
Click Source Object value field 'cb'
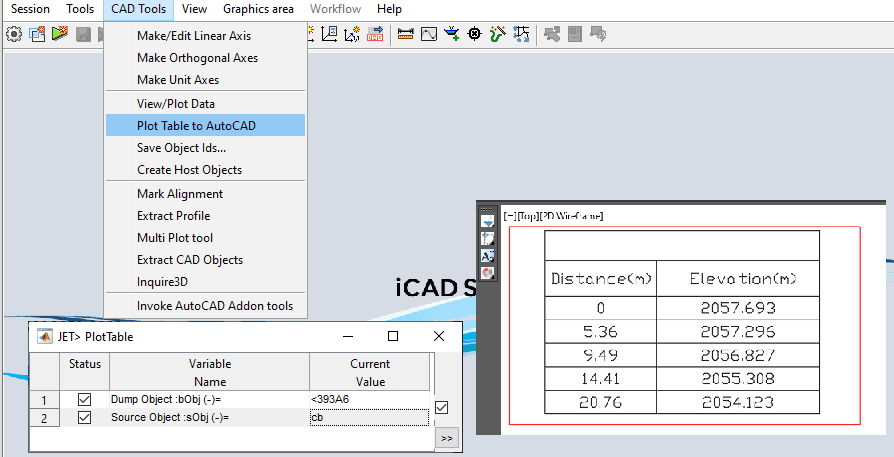pos(369,417)
